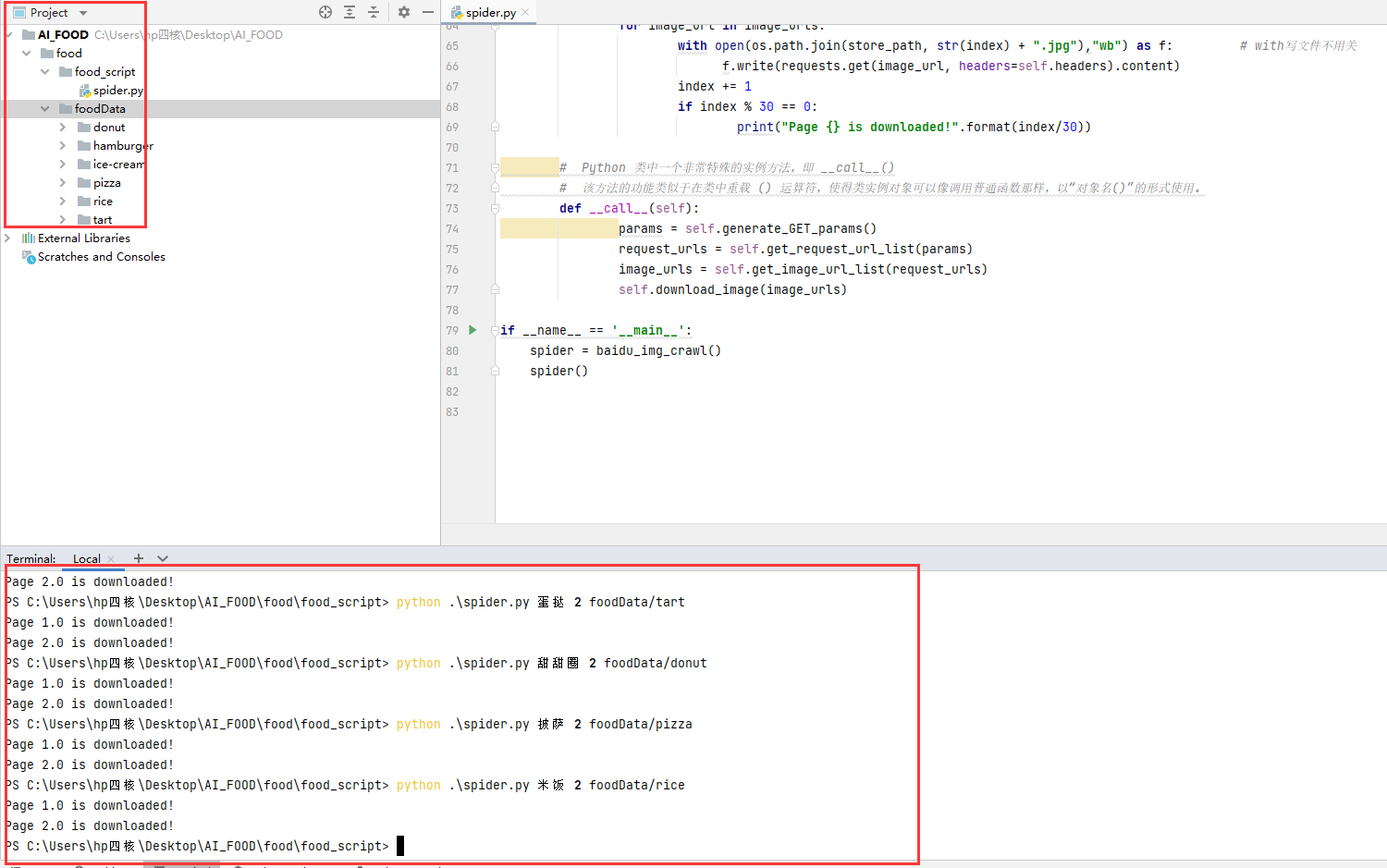Focus the last terminal prompt cursor
This screenshot has height=868, width=1387.
(x=400, y=846)
